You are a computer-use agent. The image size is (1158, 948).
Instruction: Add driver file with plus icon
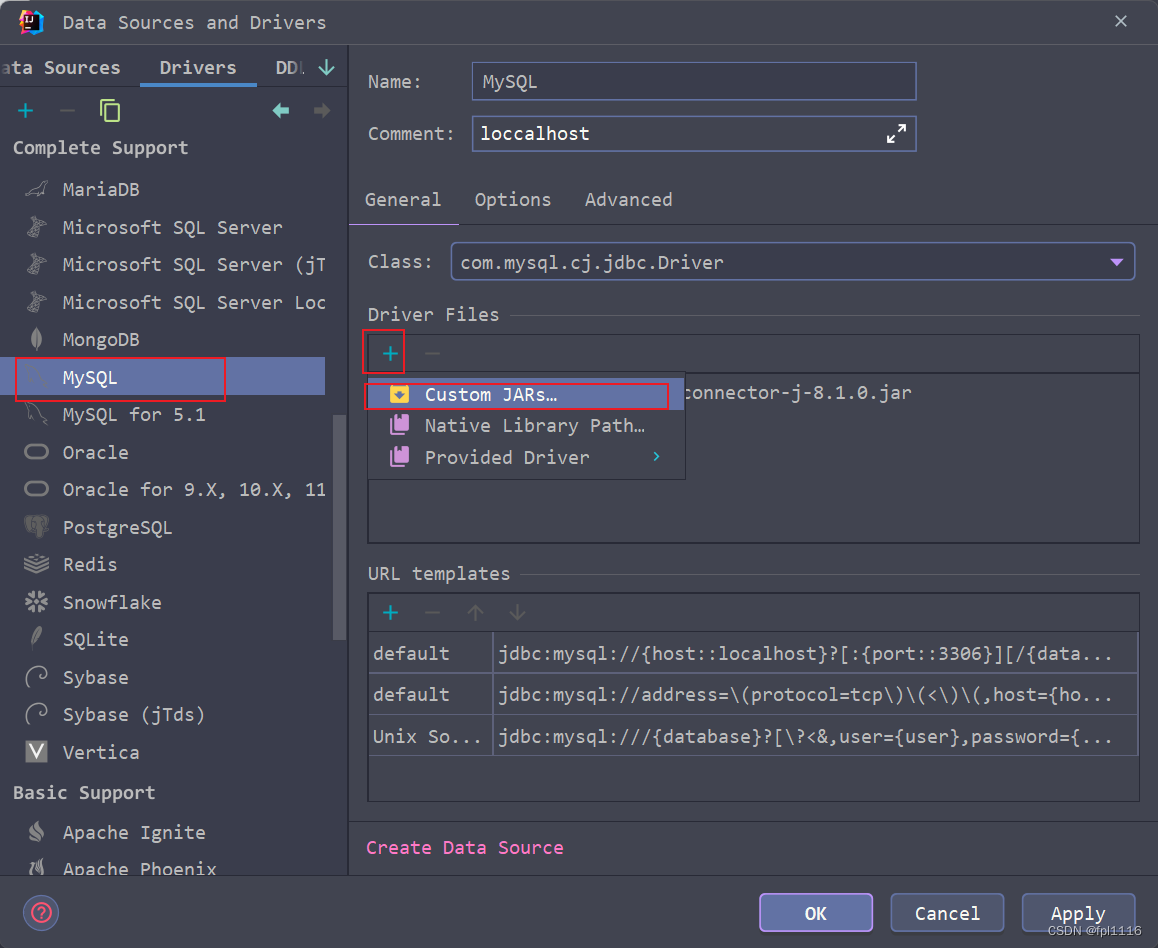[x=390, y=354]
